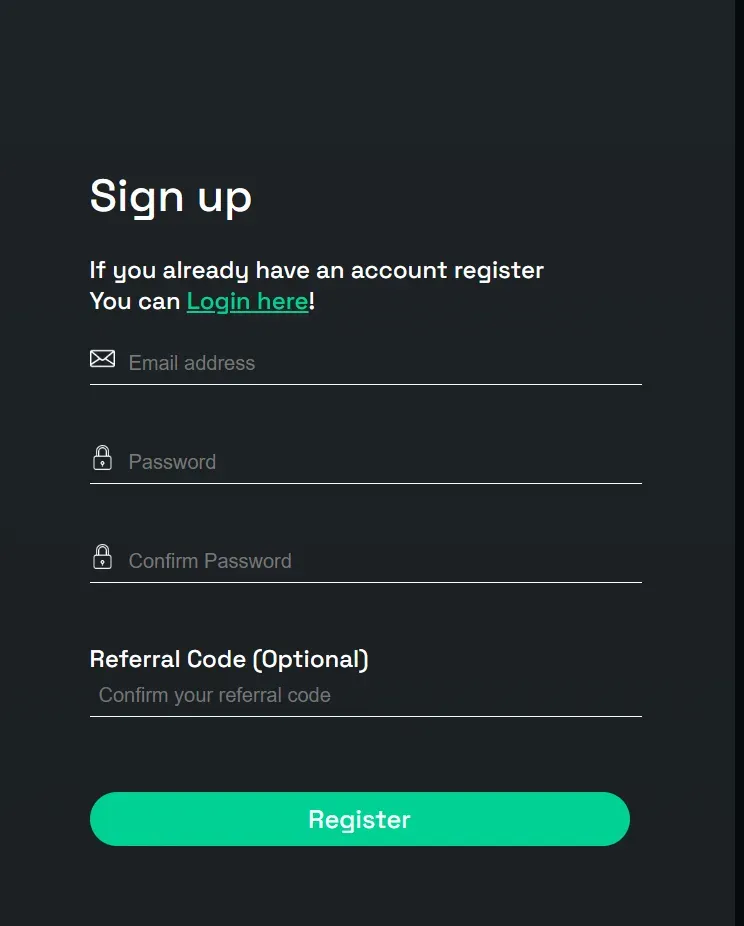Image resolution: width=744 pixels, height=926 pixels.
Task: Click the lock icon beside Confirm Password
Action: click(x=102, y=557)
